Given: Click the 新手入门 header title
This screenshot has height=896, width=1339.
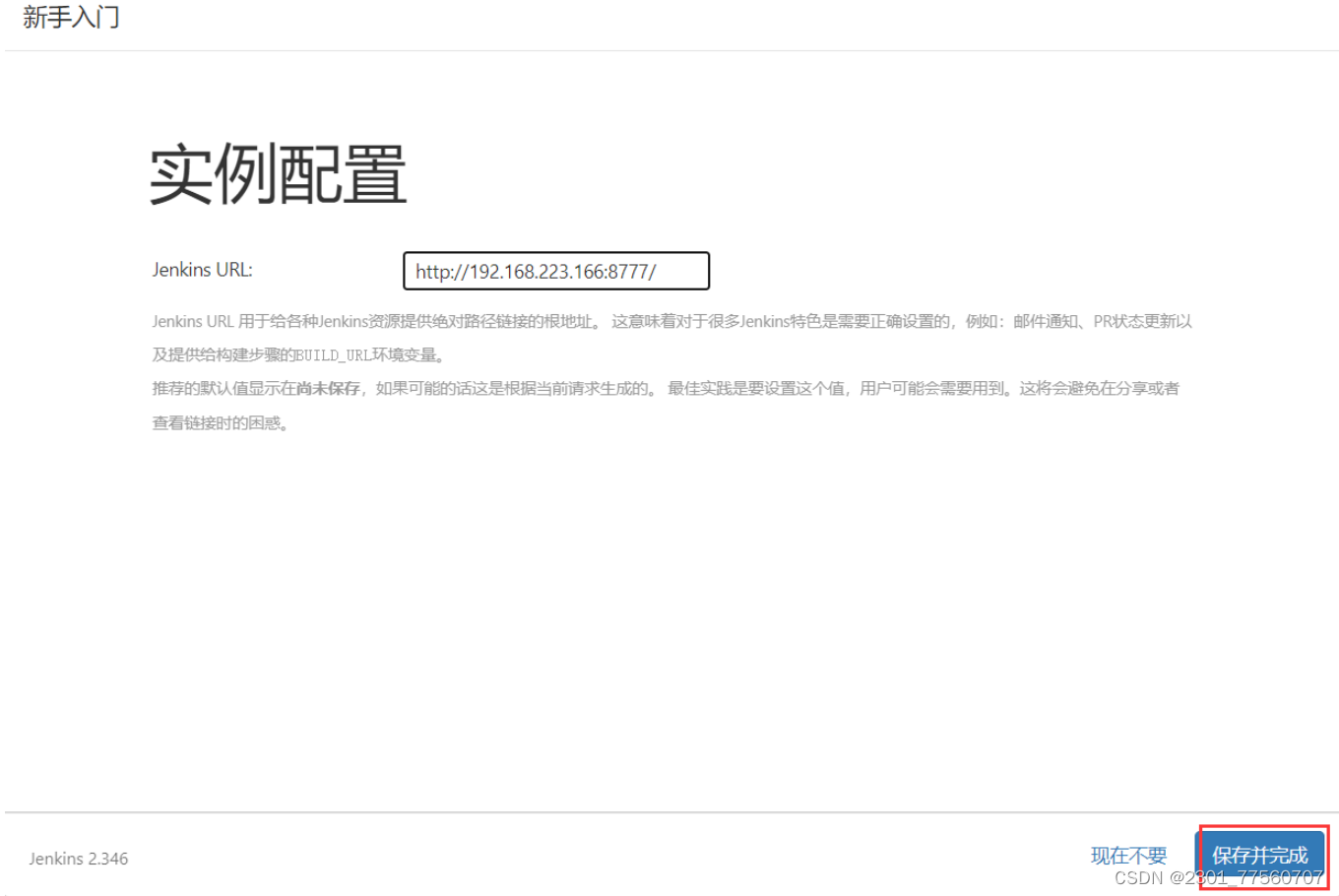Looking at the screenshot, I should pyautogui.click(x=69, y=17).
